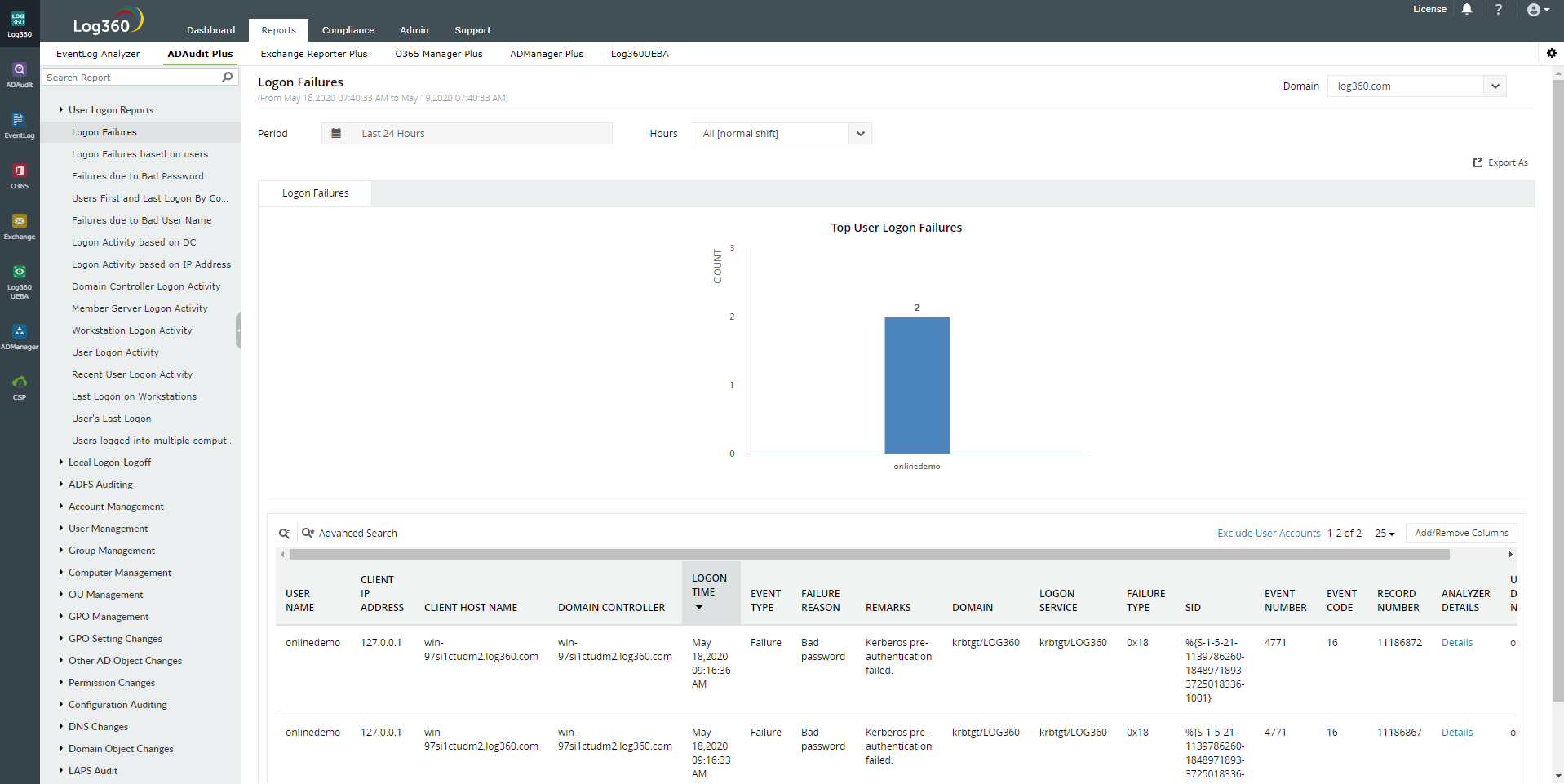Click the blue onlinedemo chart bar
This screenshot has height=784, width=1564.
(917, 385)
